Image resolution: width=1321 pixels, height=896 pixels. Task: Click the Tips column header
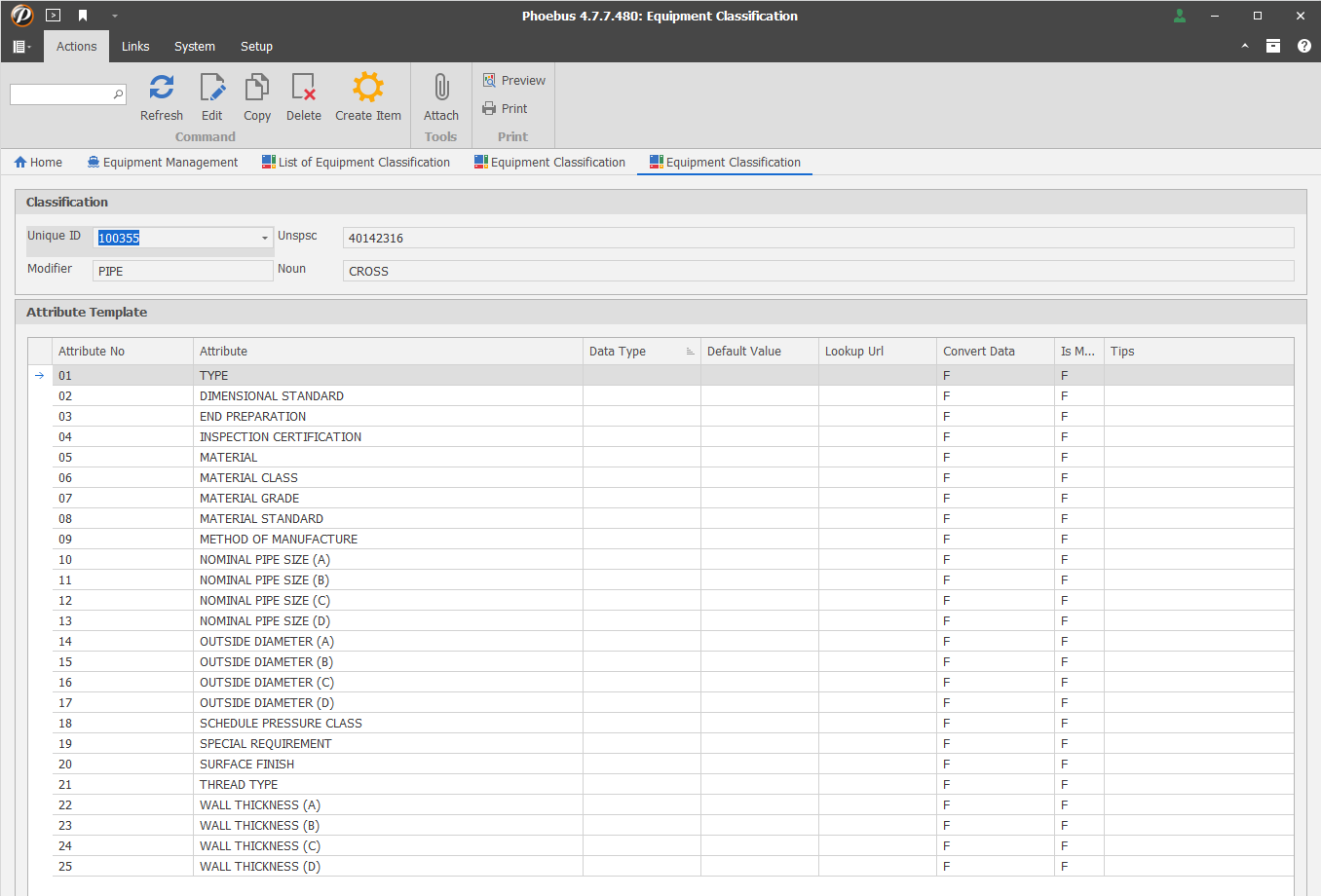click(x=1199, y=352)
